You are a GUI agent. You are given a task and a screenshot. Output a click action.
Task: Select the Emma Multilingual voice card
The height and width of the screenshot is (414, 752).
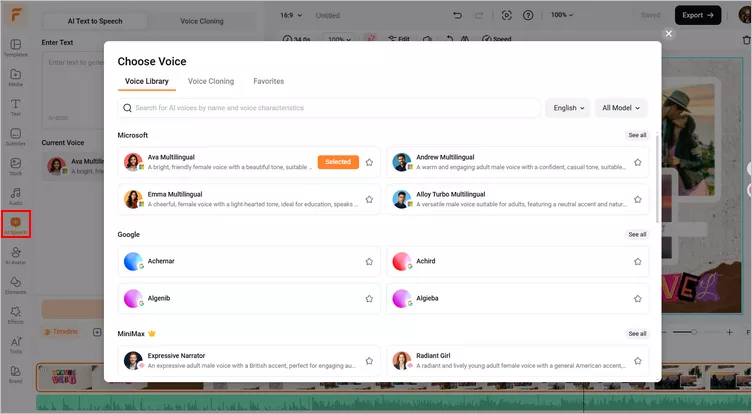[249, 199]
